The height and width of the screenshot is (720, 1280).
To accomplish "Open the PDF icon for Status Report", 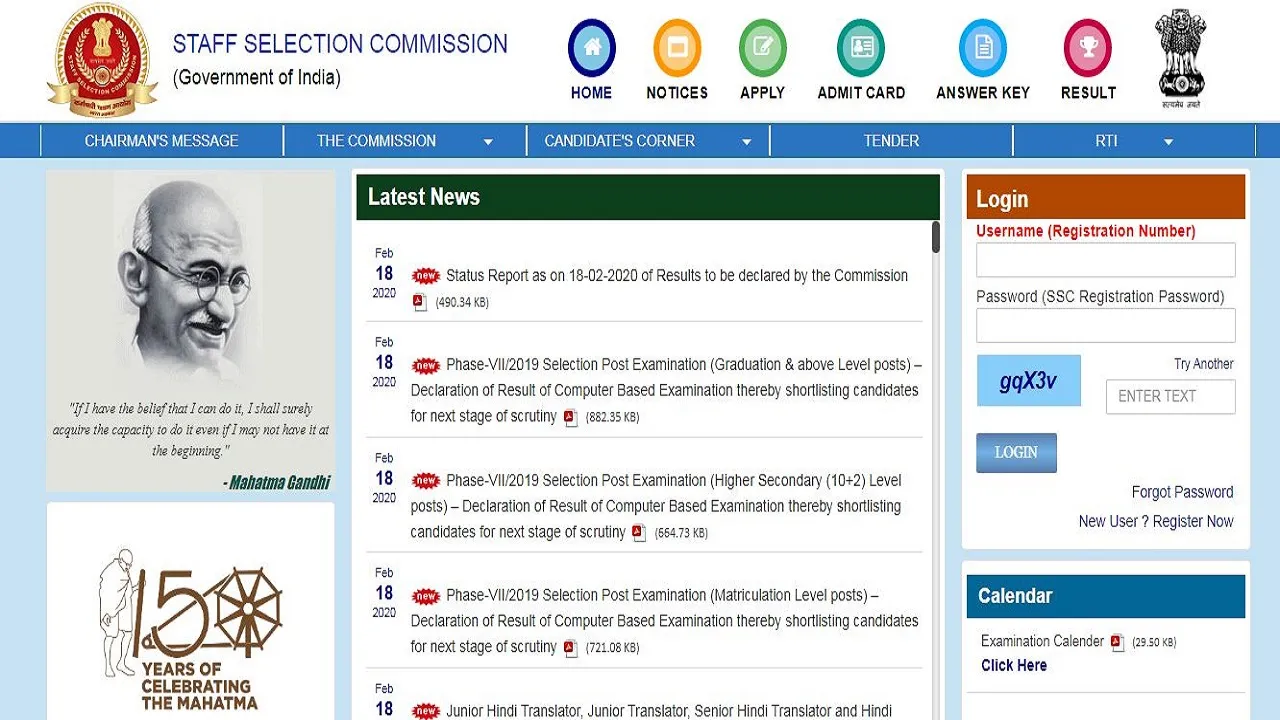I will pos(420,302).
